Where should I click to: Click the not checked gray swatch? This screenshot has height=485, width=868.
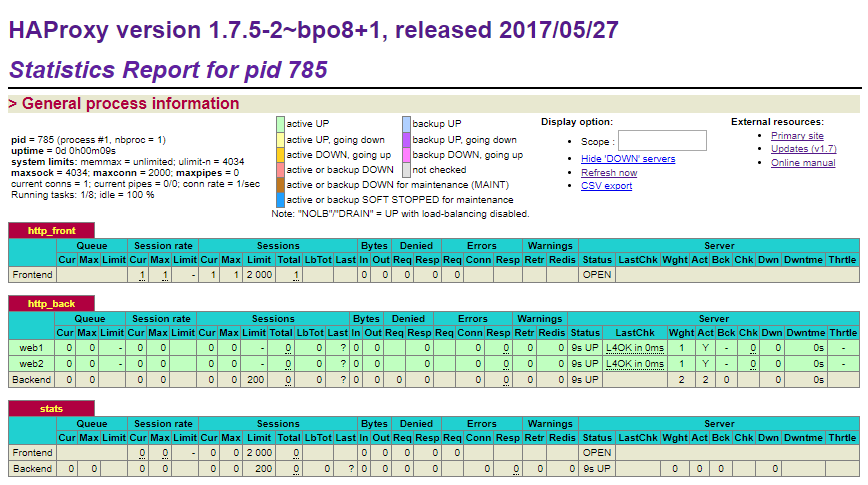click(406, 169)
